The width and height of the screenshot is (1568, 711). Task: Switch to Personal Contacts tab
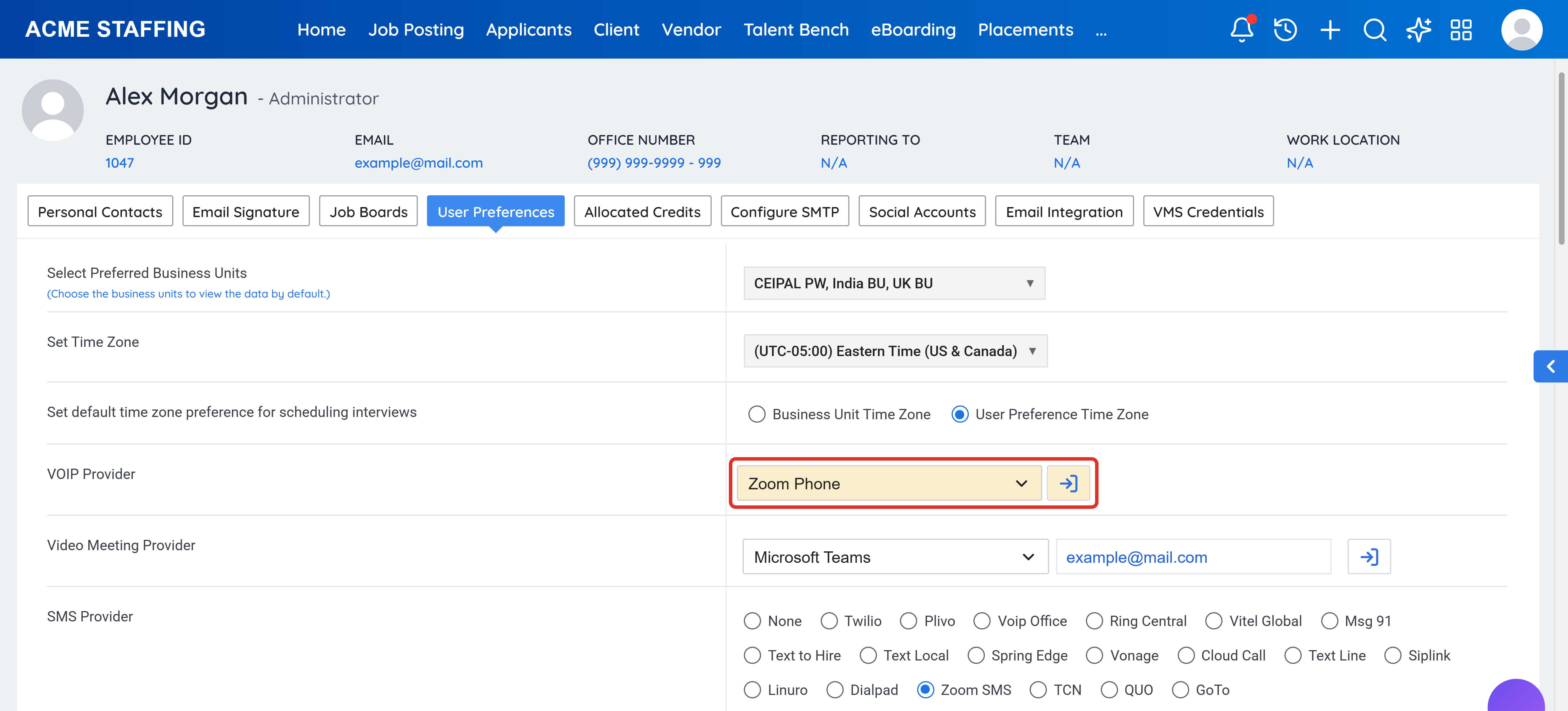tap(100, 211)
